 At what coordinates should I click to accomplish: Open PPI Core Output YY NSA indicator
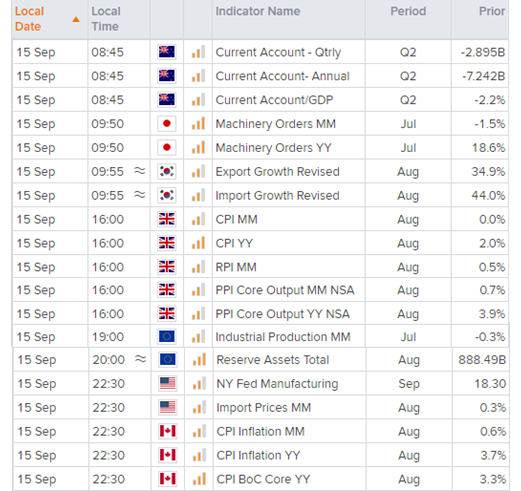[283, 314]
